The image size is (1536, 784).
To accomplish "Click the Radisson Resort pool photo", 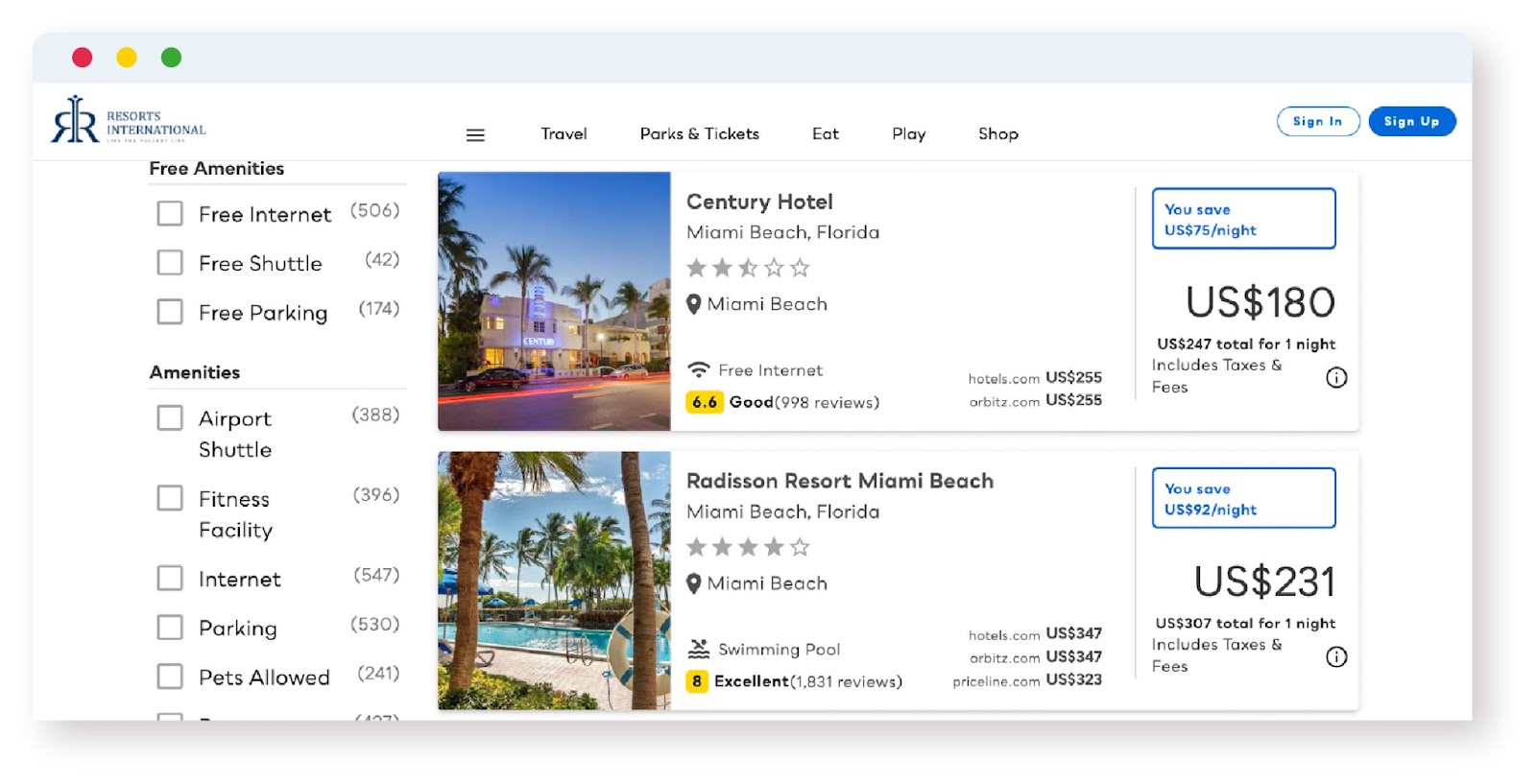I will coord(554,581).
